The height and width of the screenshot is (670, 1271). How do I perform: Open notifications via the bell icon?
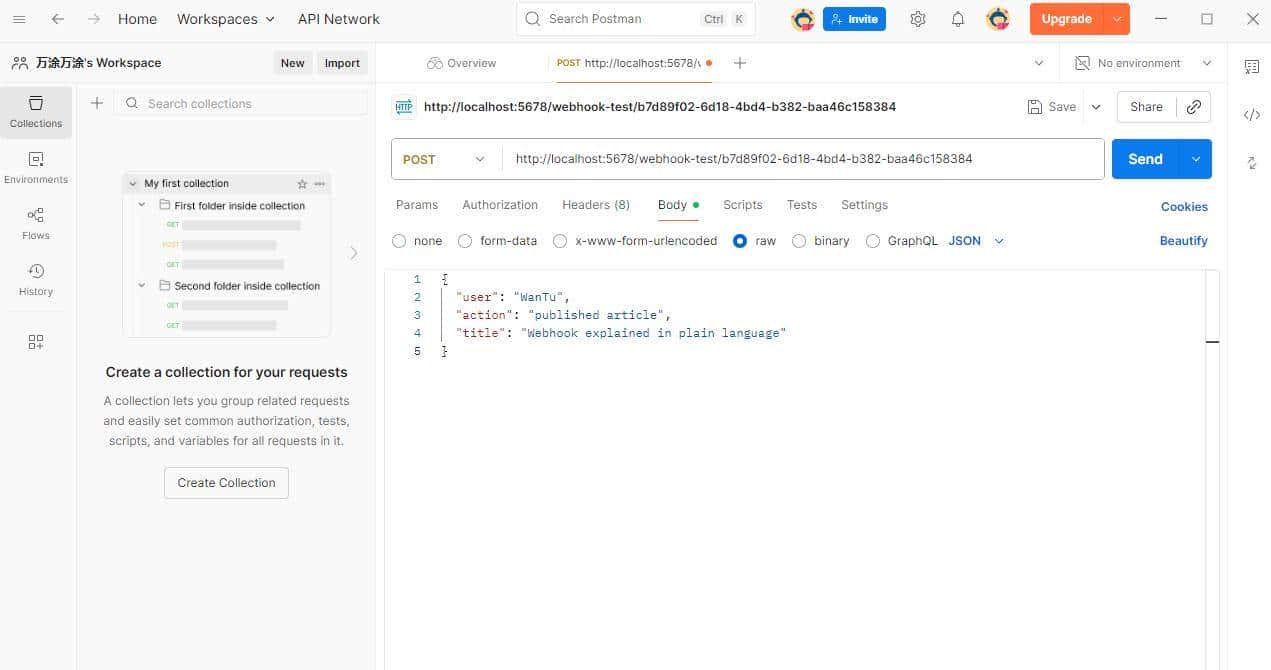957,18
